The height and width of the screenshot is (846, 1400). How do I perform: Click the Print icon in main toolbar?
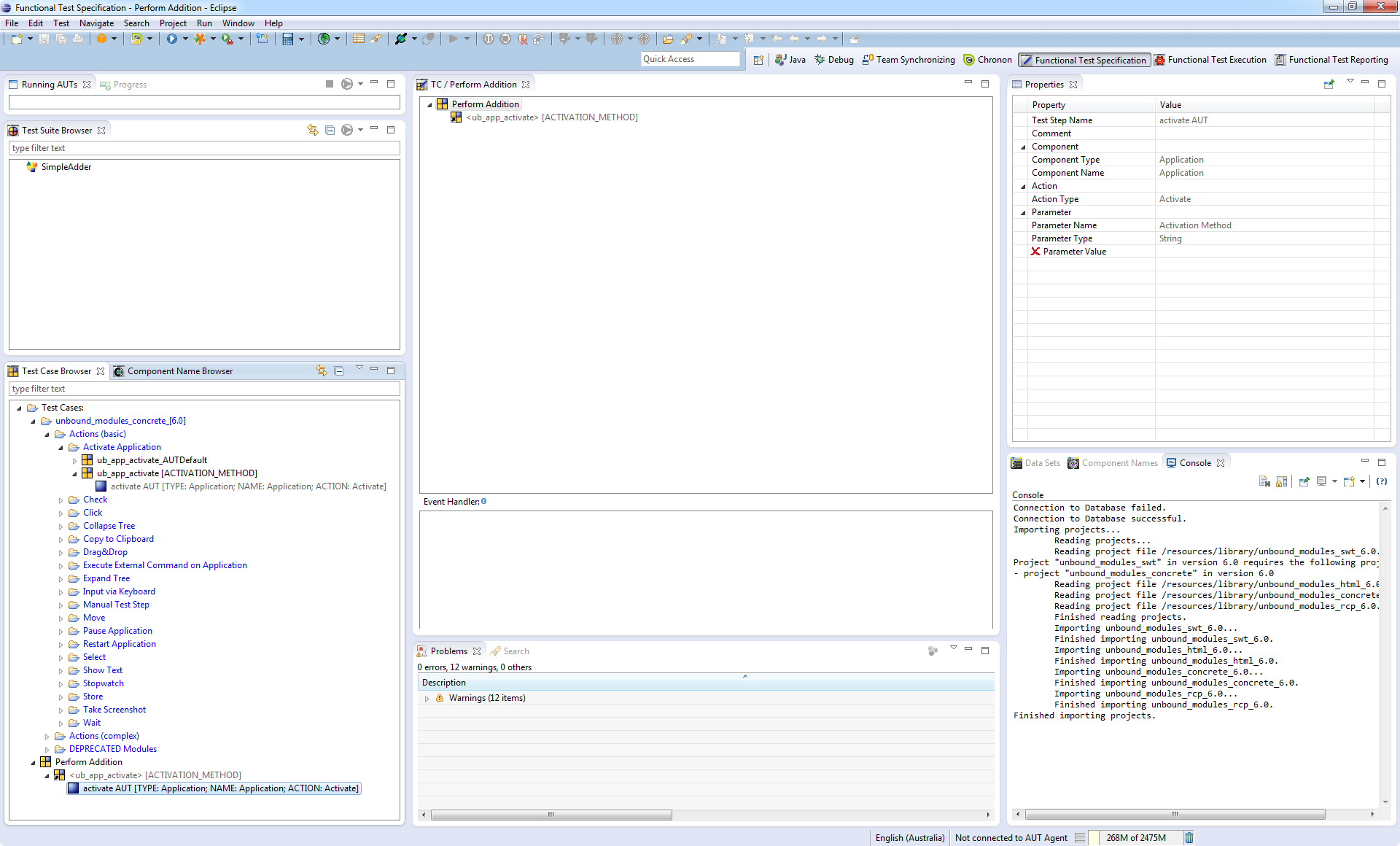77,39
